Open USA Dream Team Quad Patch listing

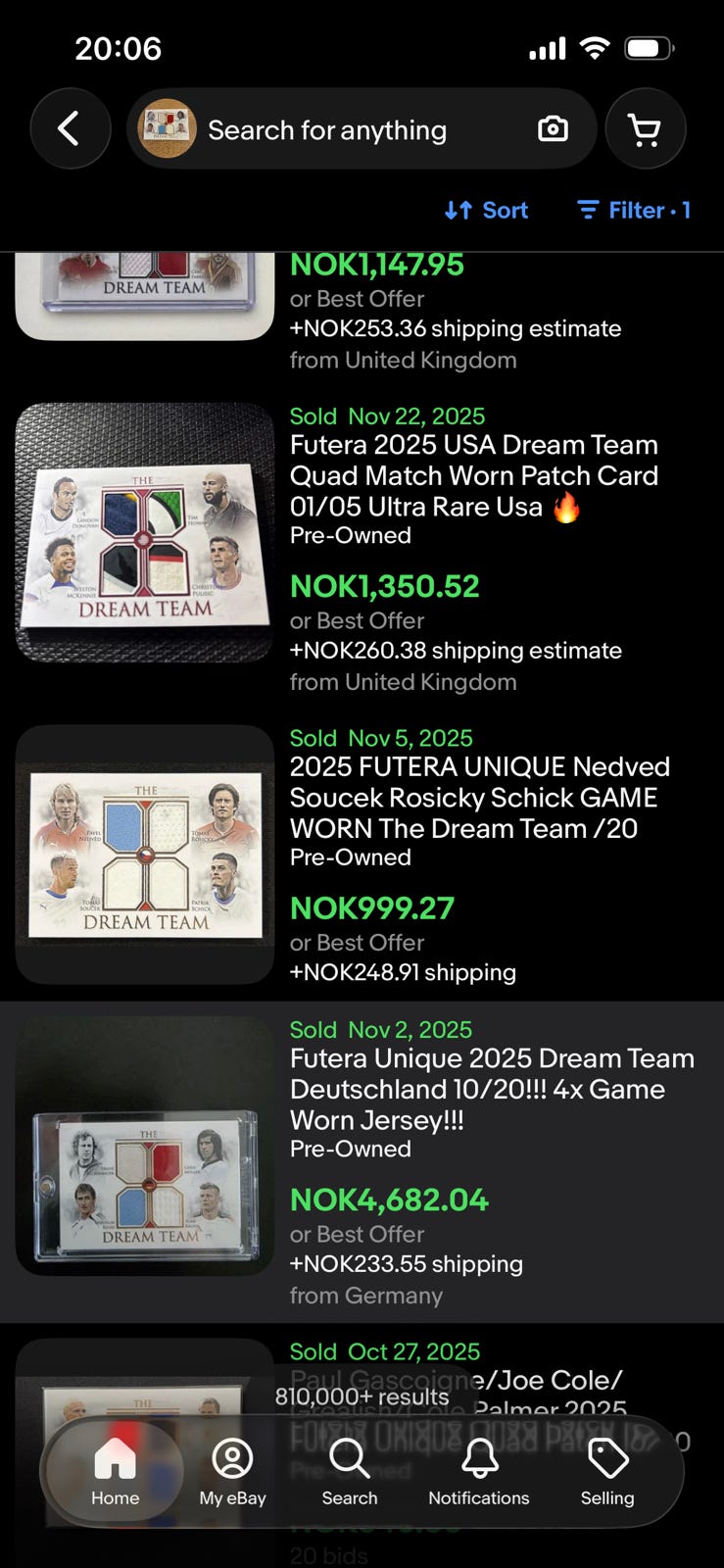[474, 475]
